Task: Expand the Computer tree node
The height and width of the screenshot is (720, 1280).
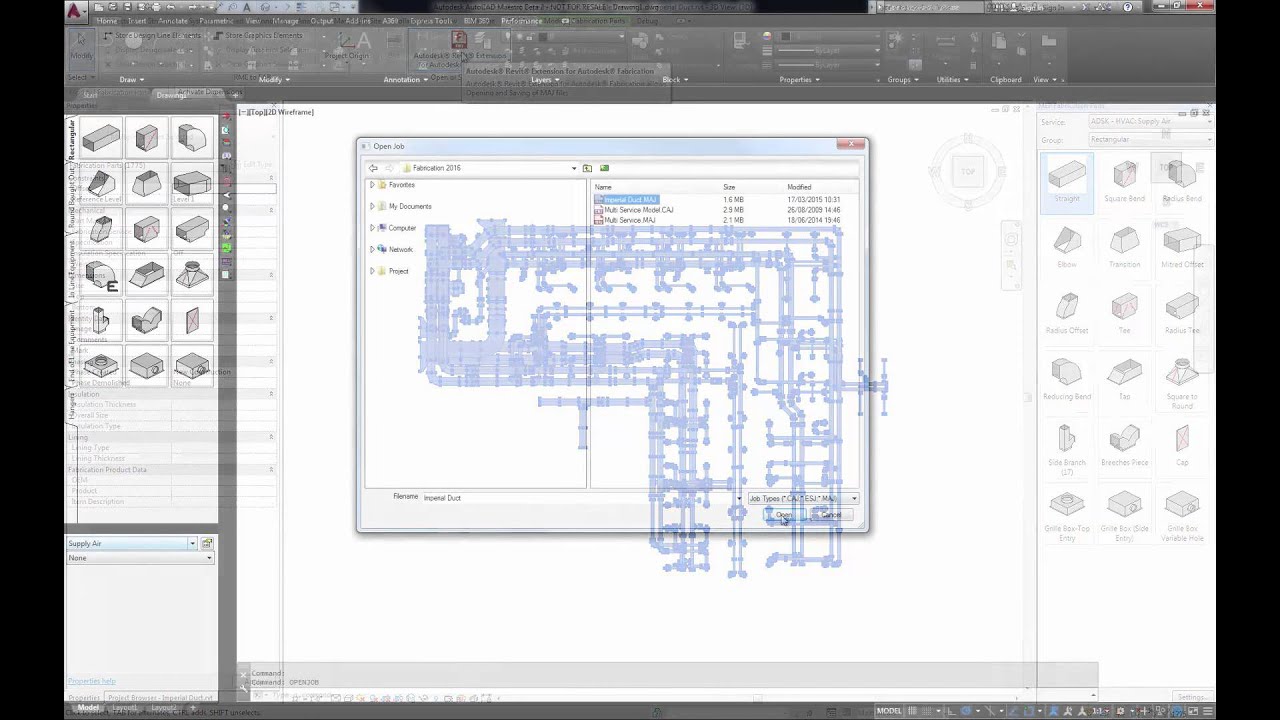Action: tap(372, 228)
